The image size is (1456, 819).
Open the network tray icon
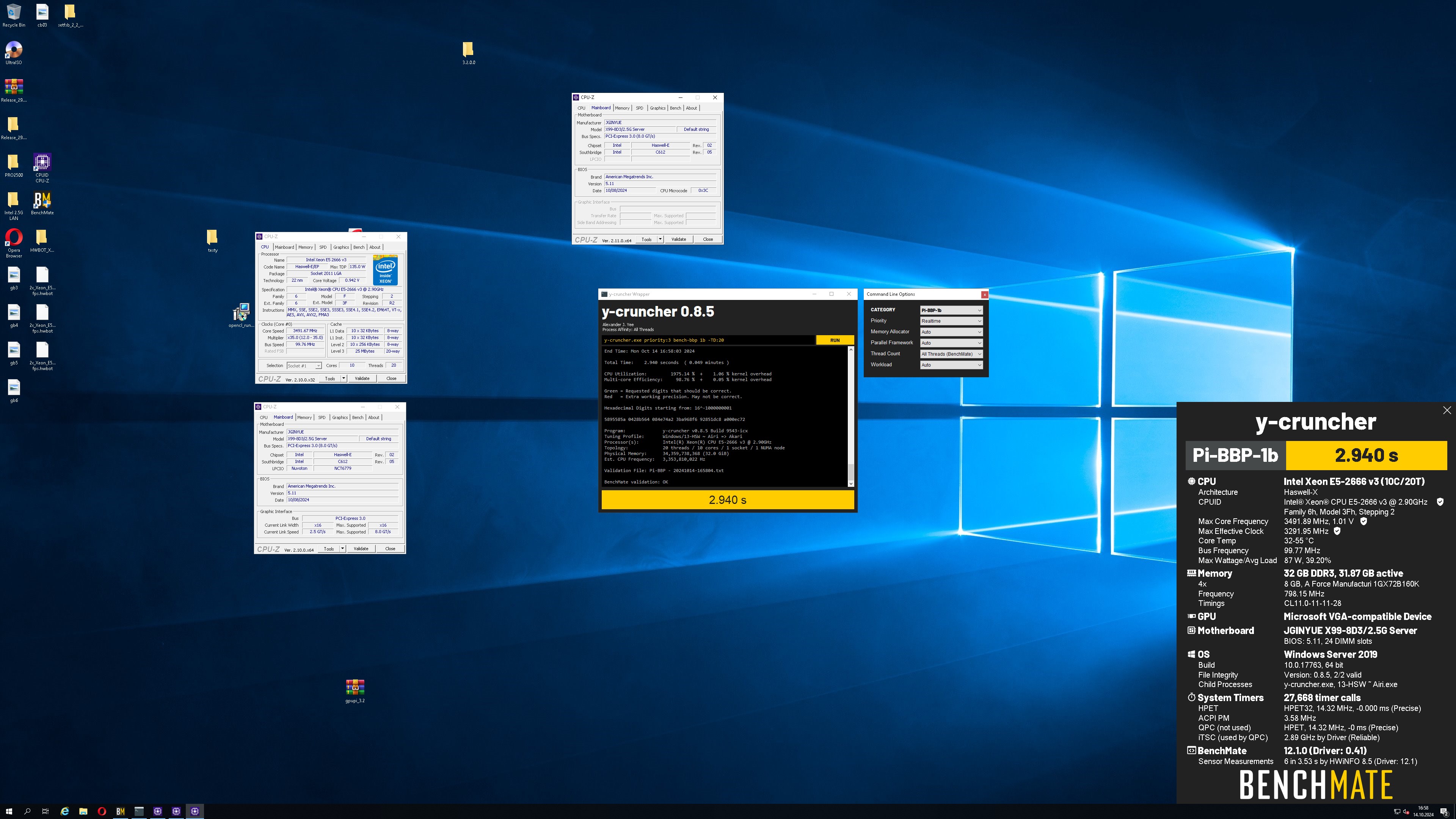1397,812
